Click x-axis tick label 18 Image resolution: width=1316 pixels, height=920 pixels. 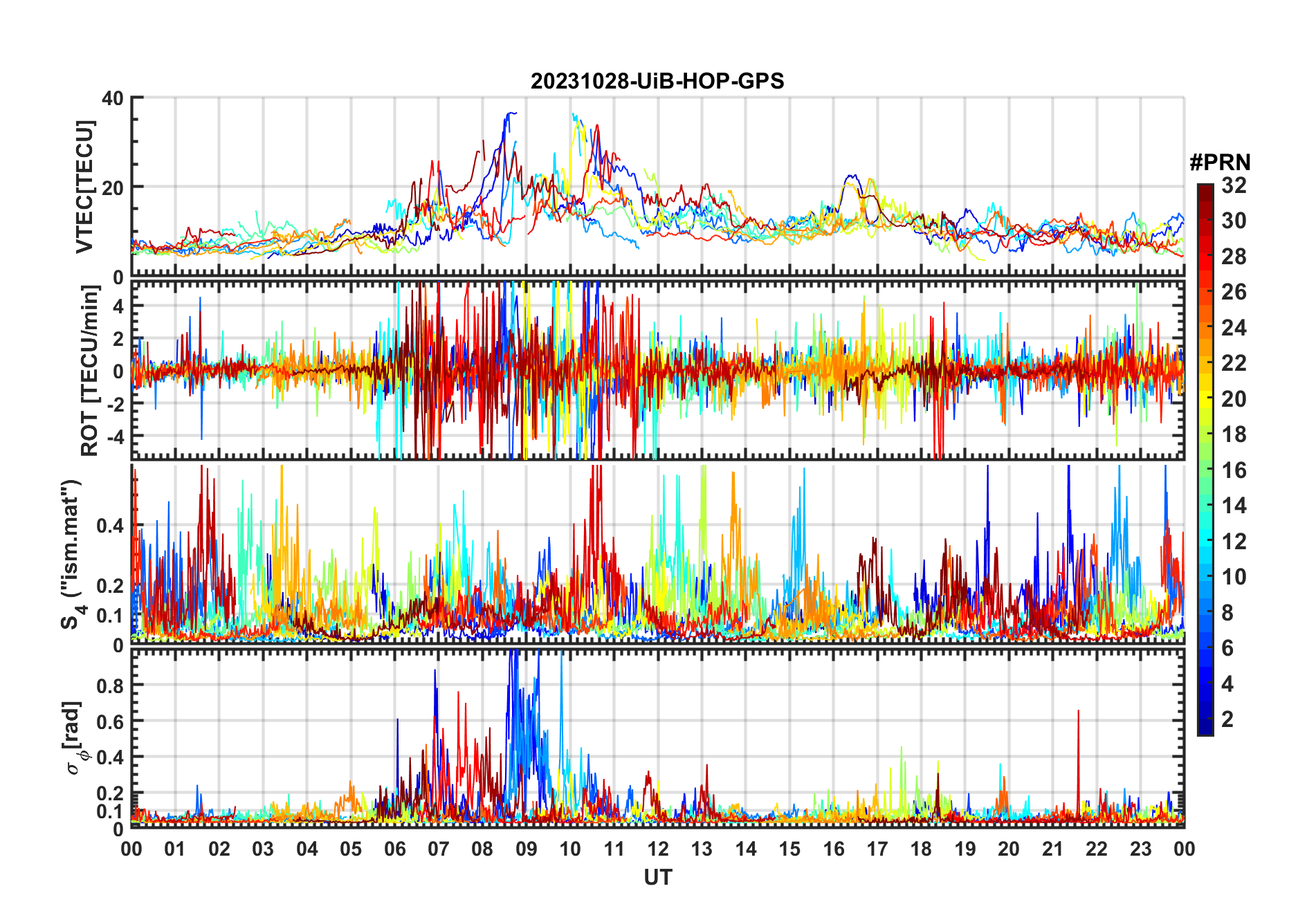click(x=921, y=849)
